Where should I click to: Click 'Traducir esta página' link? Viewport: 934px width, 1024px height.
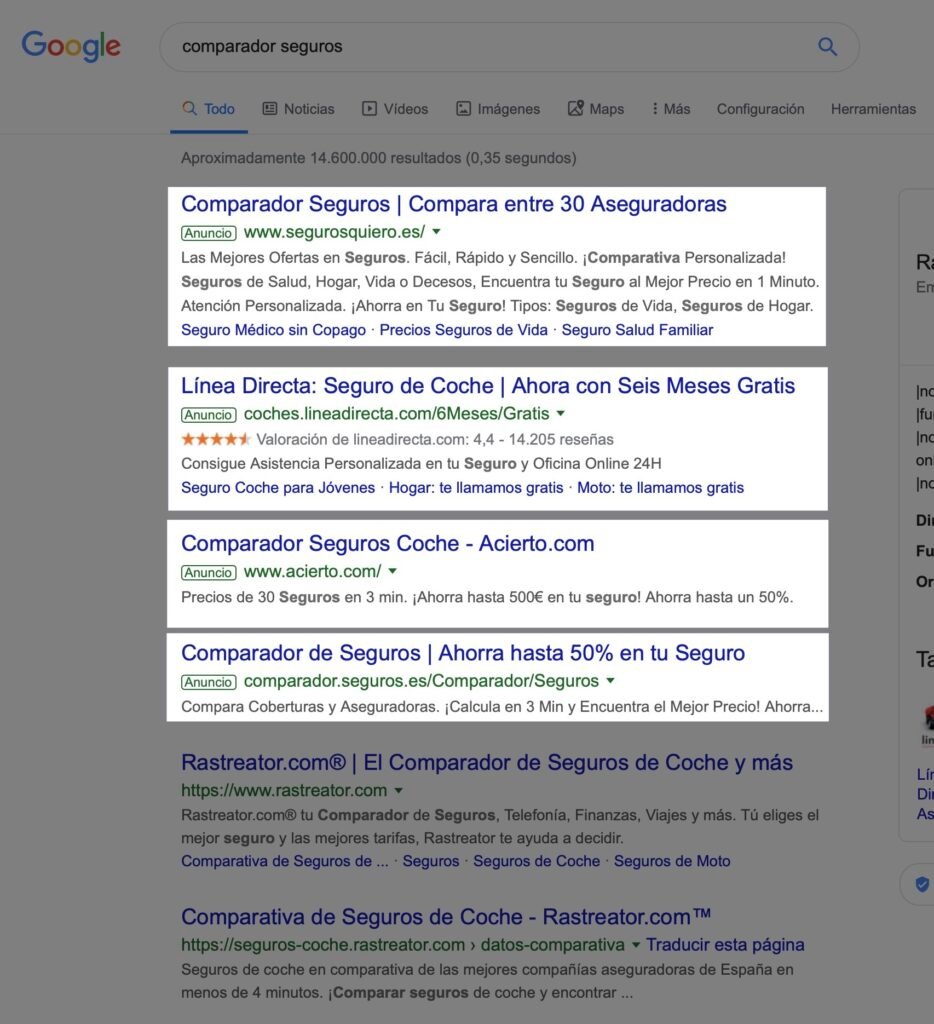point(725,945)
